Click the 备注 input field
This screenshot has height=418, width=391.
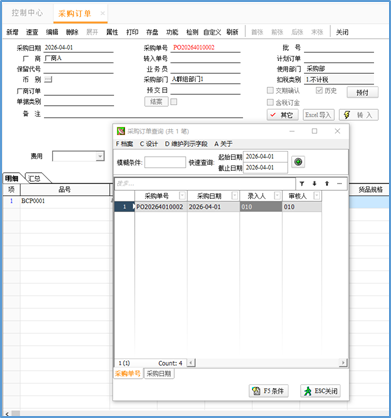point(143,114)
